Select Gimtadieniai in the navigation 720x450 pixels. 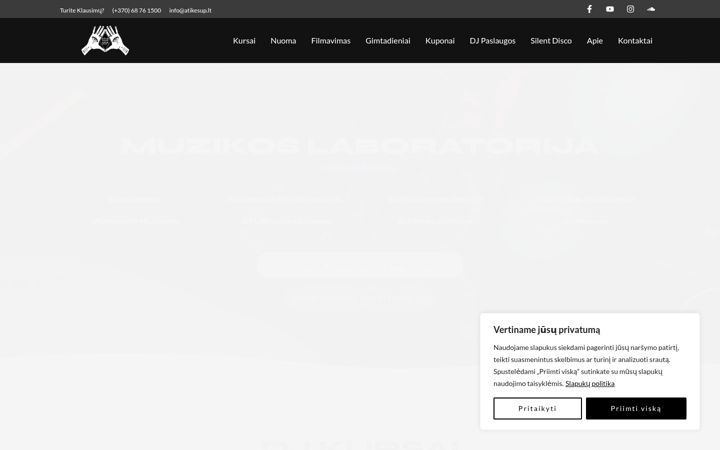[x=388, y=40]
